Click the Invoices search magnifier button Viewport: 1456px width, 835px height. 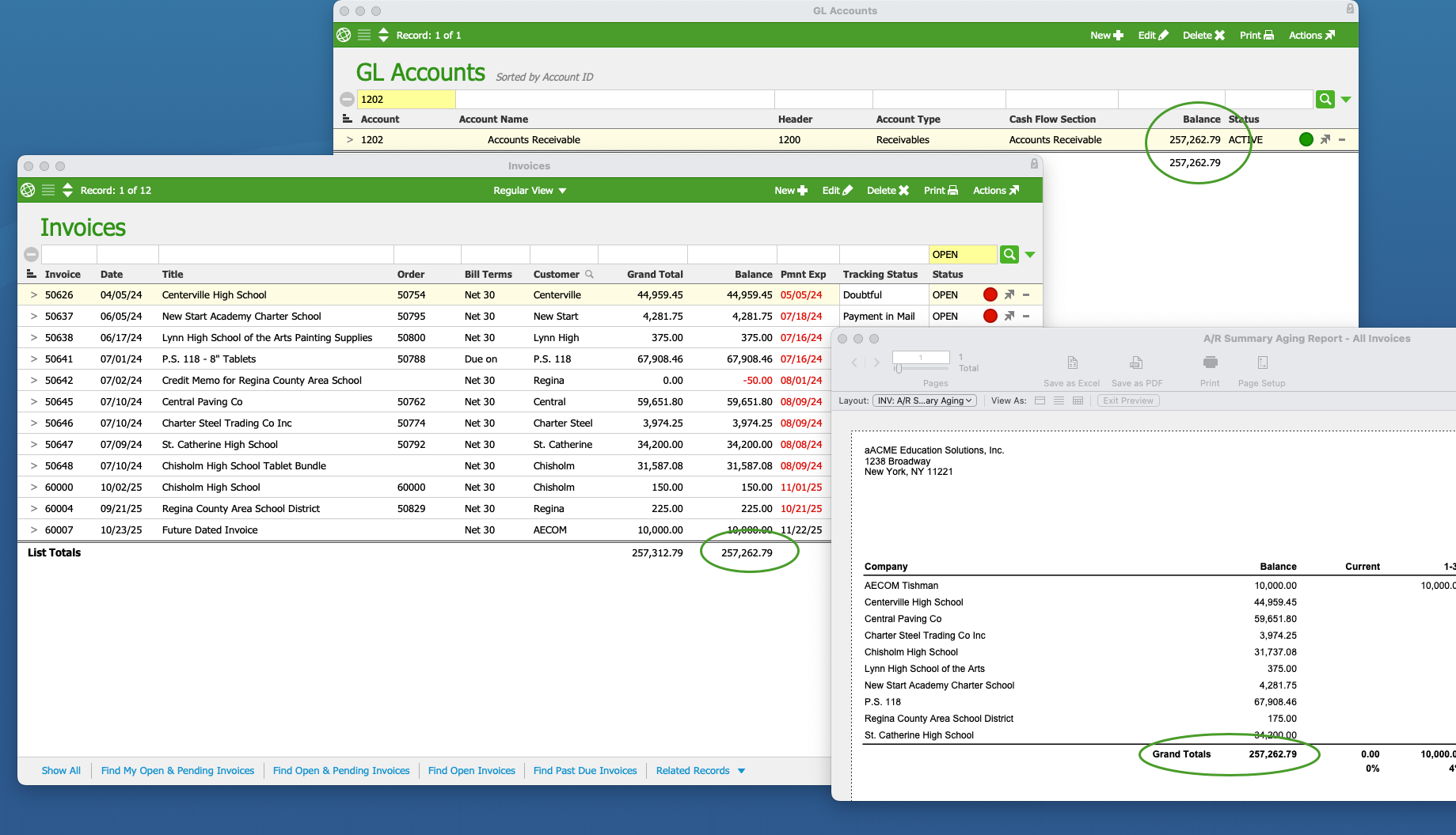tap(1009, 254)
